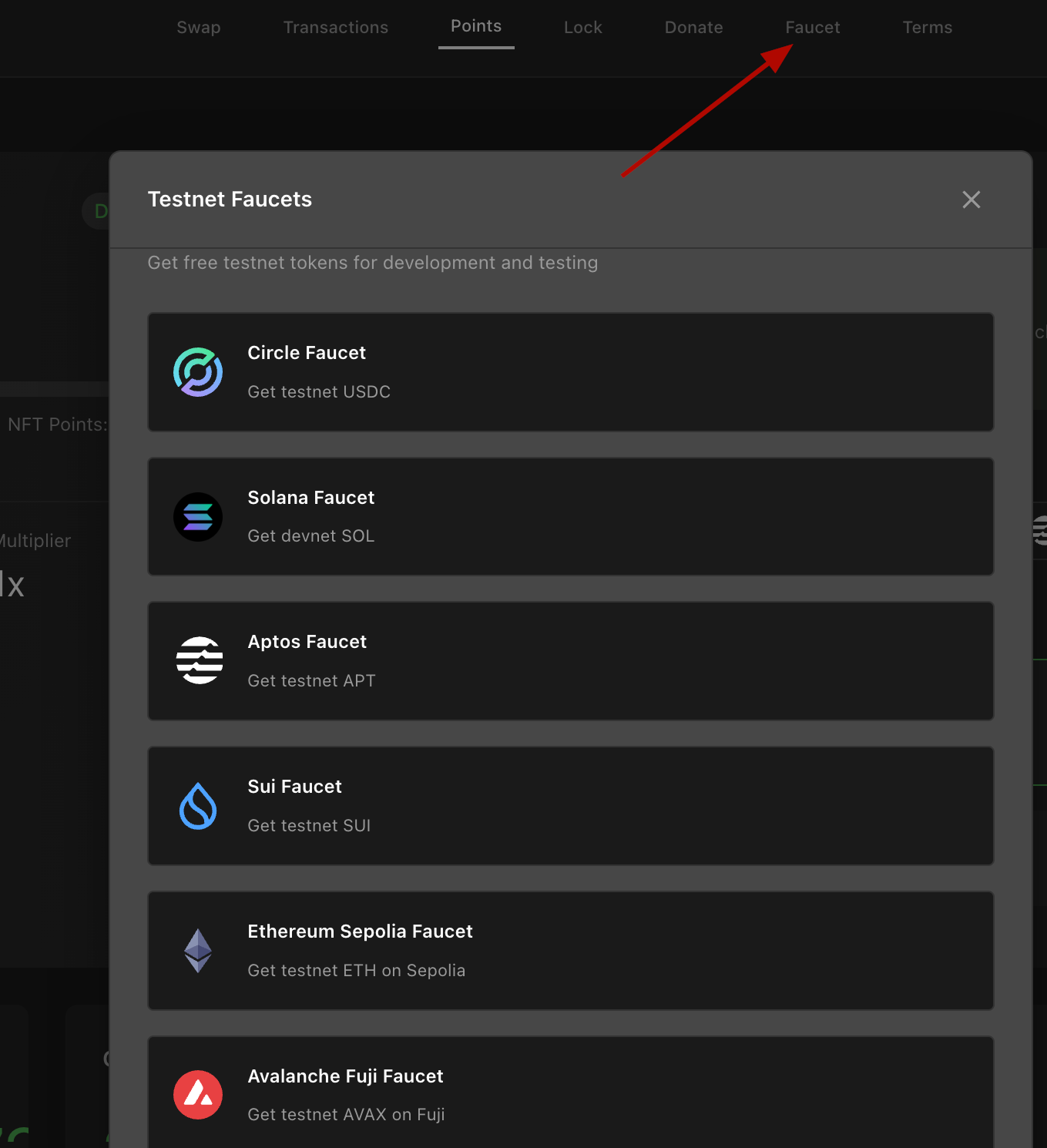Close the Testnet Faucets dialog

(971, 200)
